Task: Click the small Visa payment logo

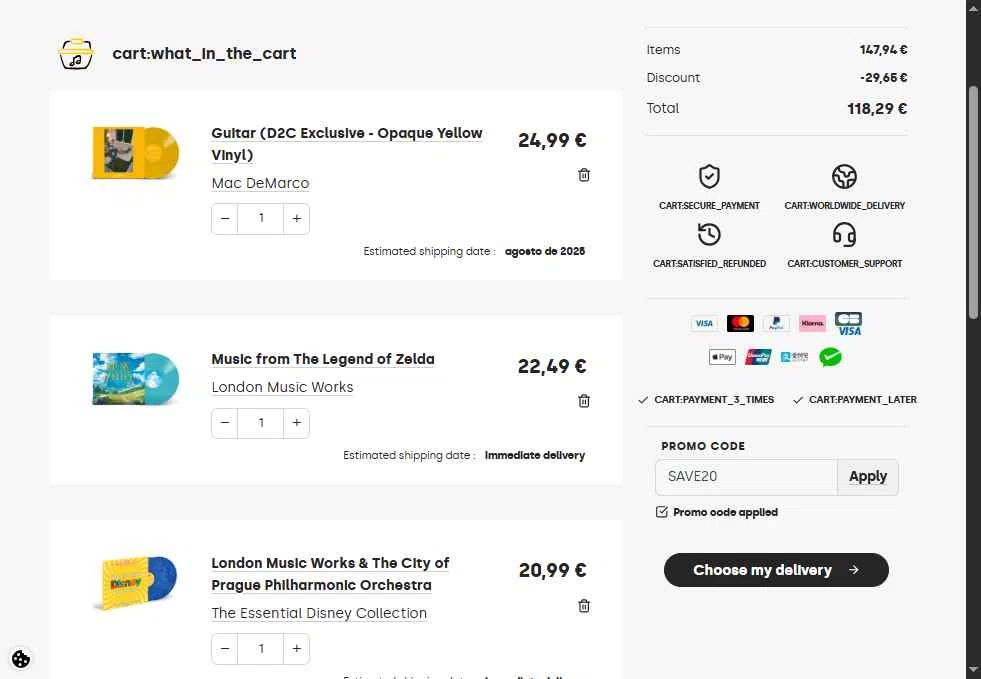Action: coord(704,324)
